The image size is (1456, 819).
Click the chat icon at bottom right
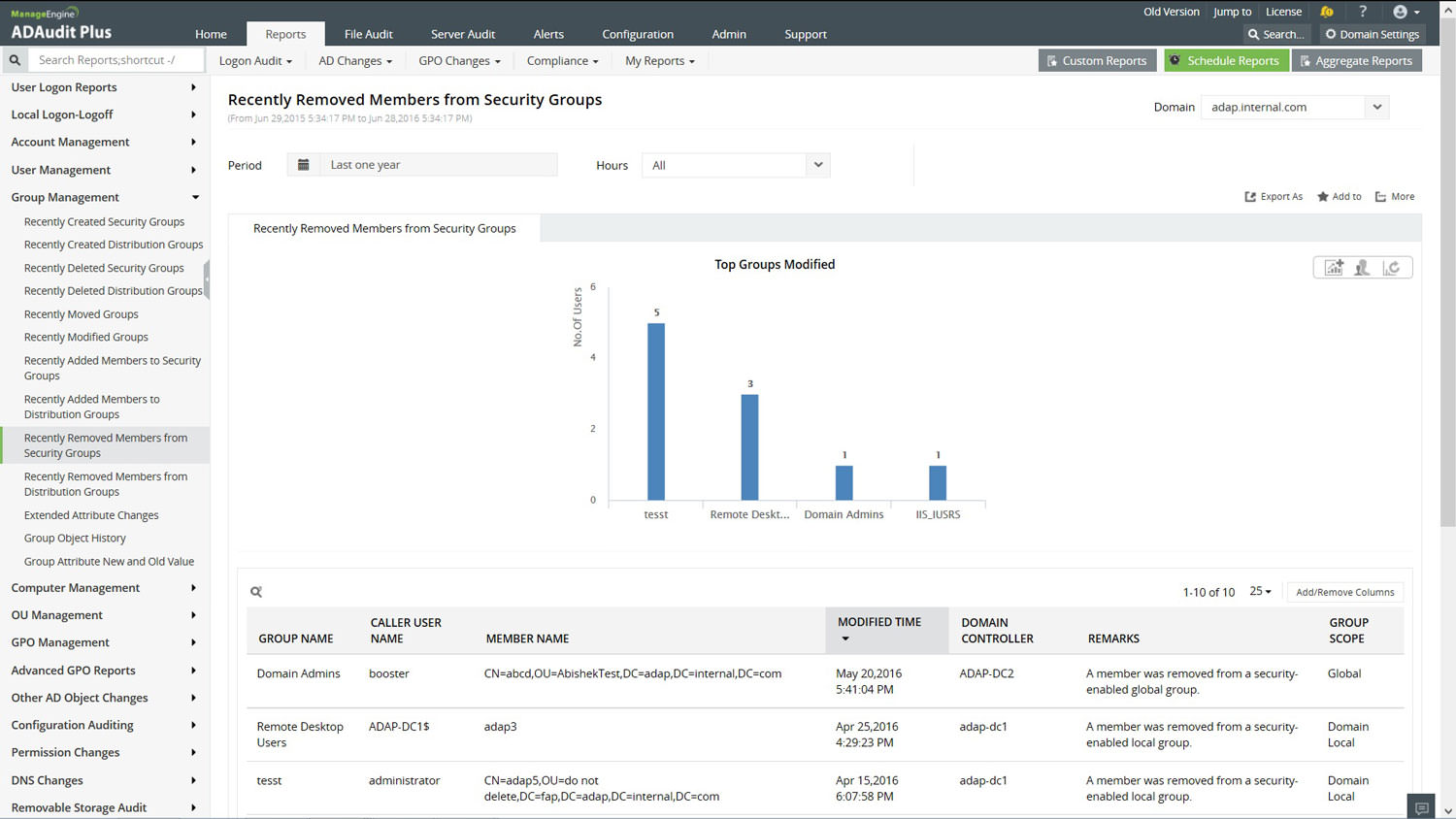coord(1421,807)
